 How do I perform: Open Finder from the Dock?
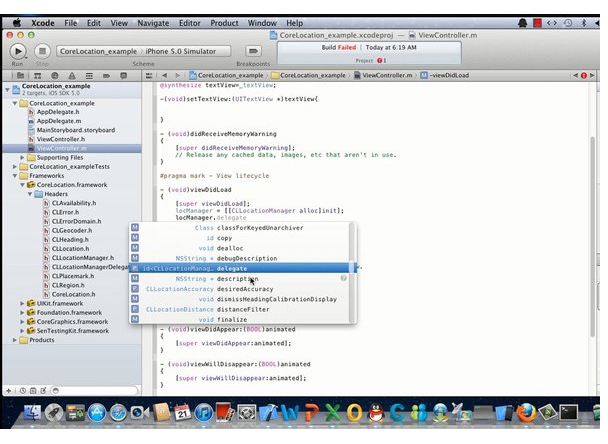(33, 413)
